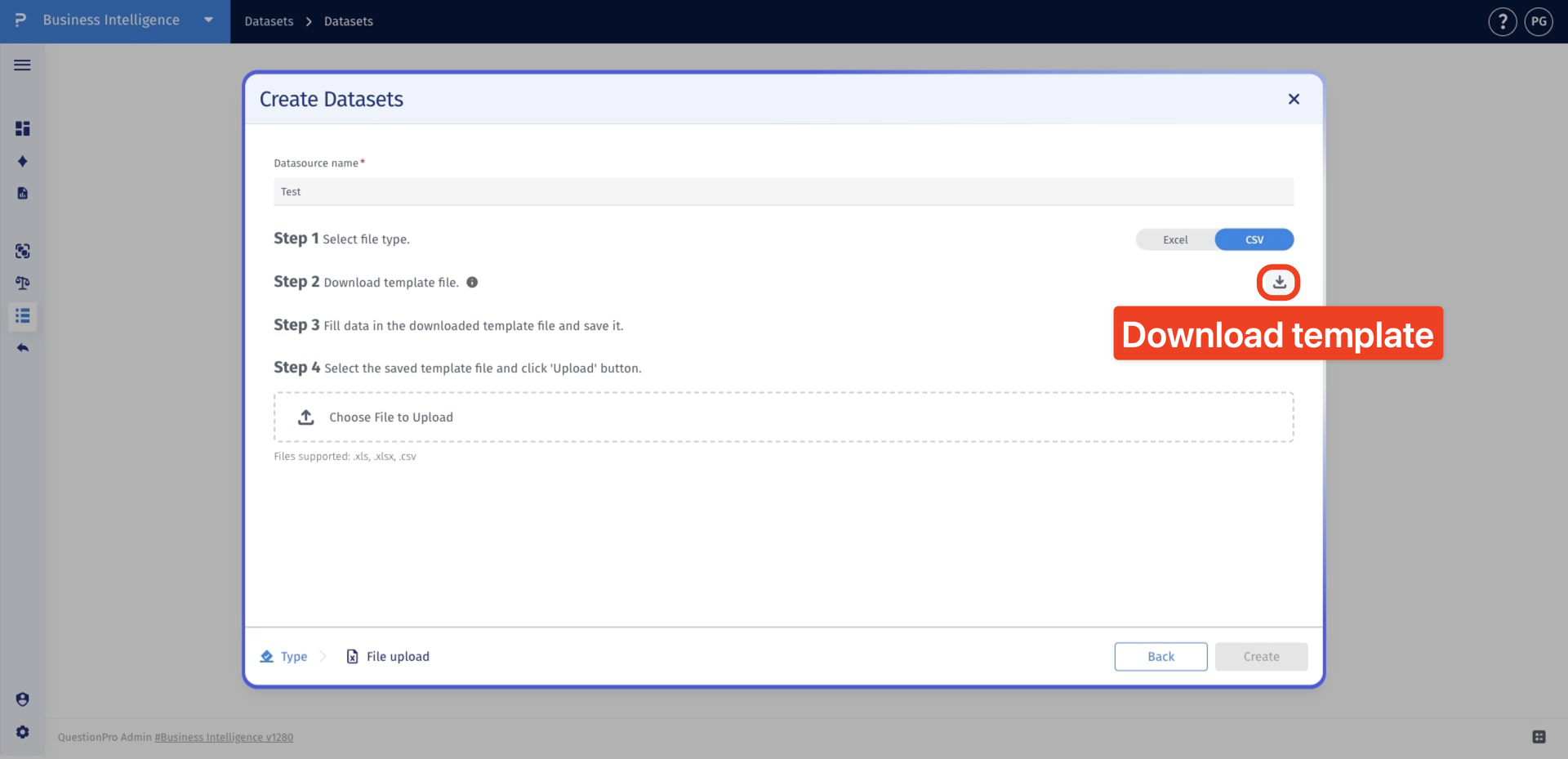Click the help question mark icon
The height and width of the screenshot is (759, 1568).
1503,21
